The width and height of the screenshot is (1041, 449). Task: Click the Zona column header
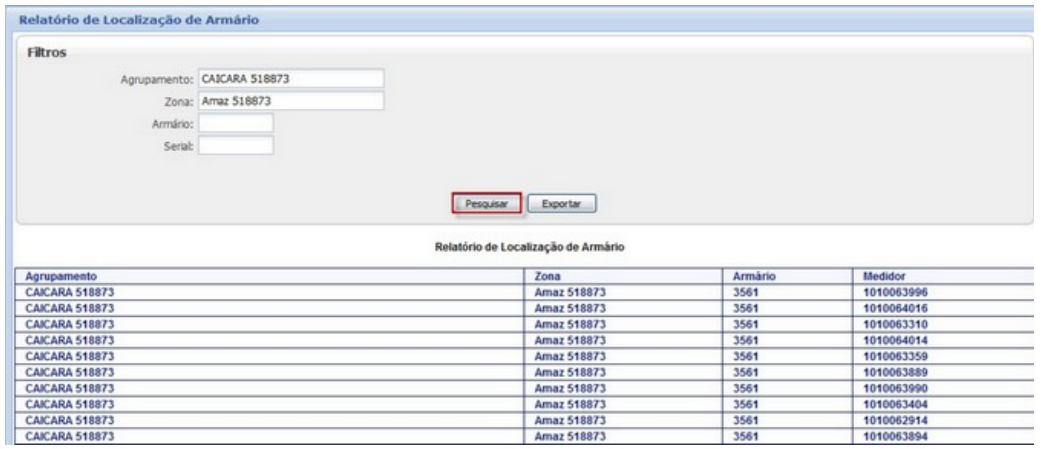pos(547,274)
